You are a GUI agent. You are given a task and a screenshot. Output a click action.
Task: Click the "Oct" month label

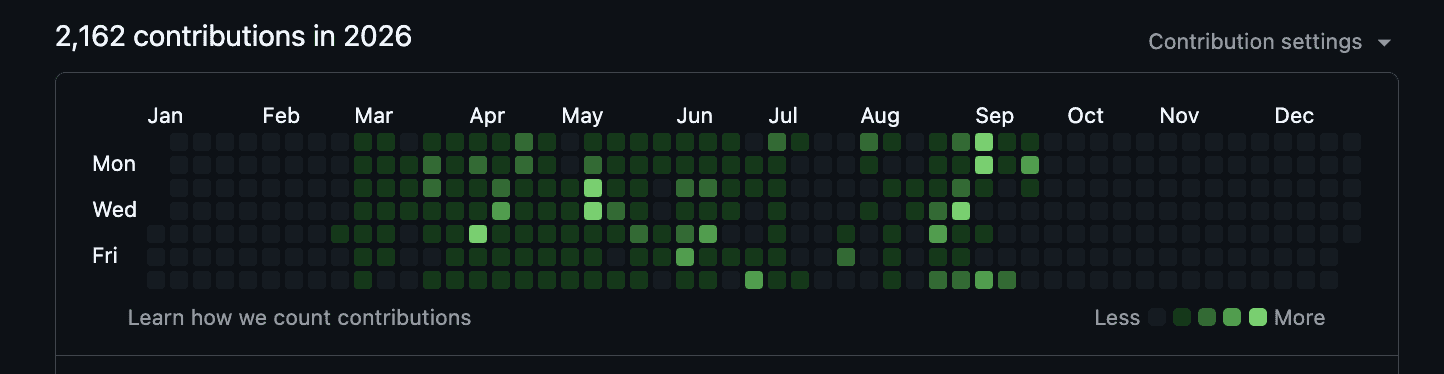(x=1085, y=116)
